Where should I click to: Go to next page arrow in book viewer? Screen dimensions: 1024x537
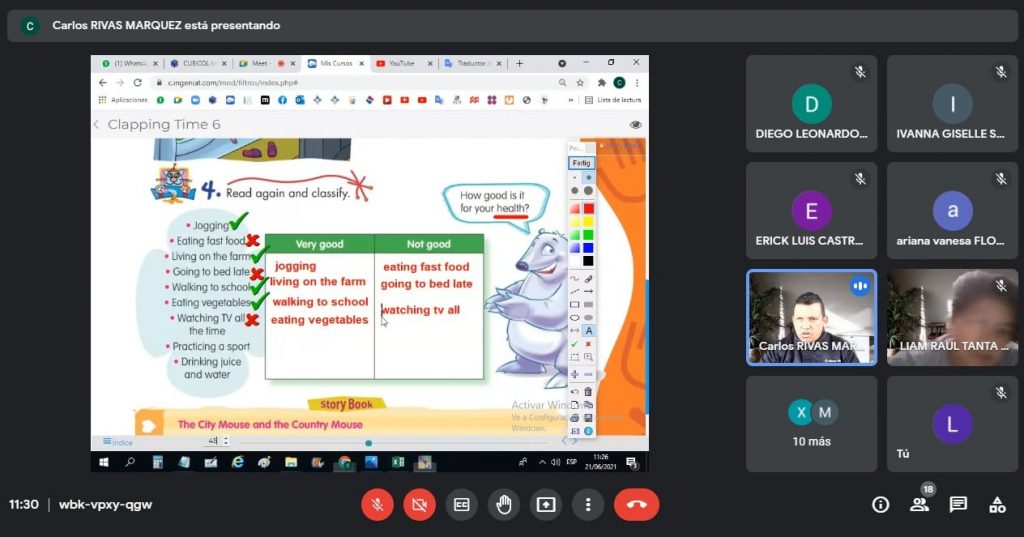pos(574,441)
